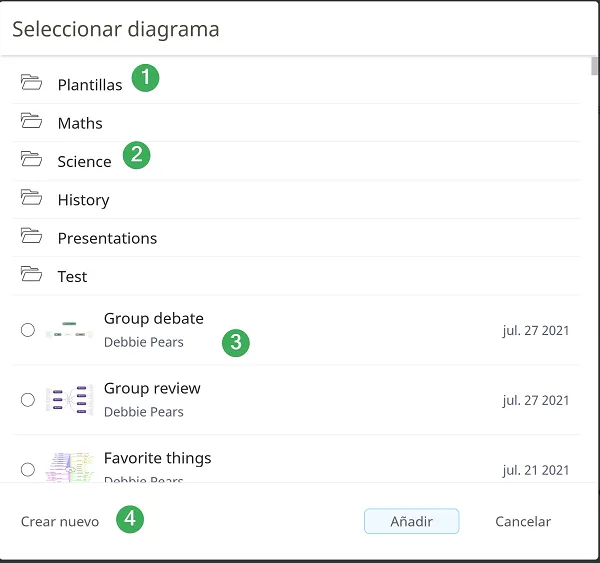Click the Presentations folder icon
The width and height of the screenshot is (600, 563).
31,237
